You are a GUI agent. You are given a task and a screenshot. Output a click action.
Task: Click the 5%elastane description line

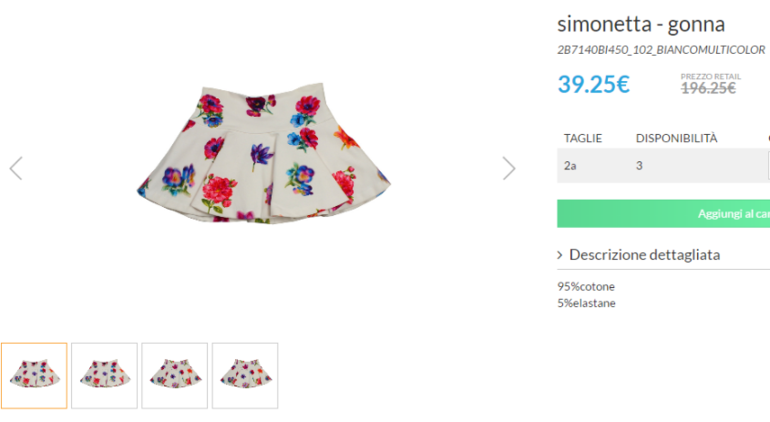(x=586, y=303)
